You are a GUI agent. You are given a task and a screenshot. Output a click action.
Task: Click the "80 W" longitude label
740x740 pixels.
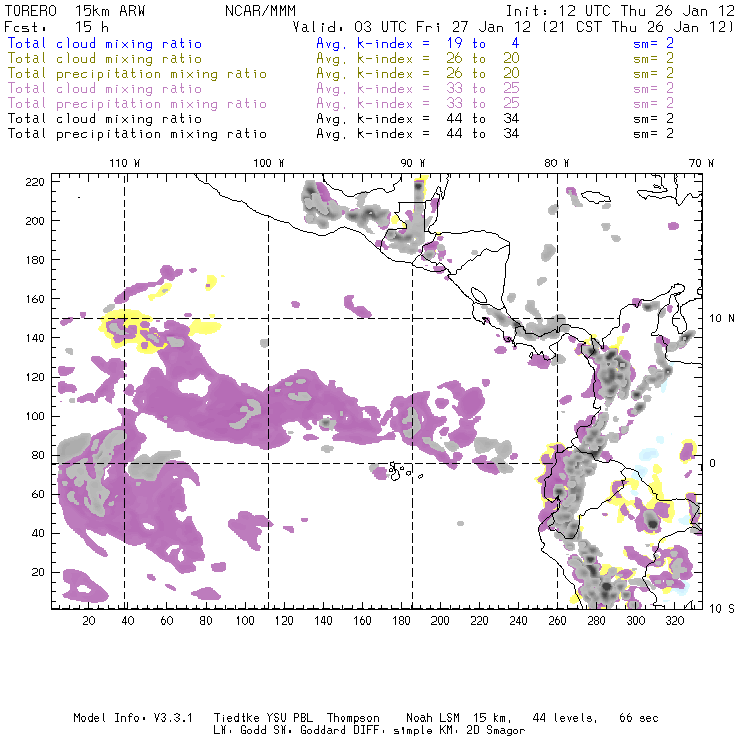pos(557,163)
